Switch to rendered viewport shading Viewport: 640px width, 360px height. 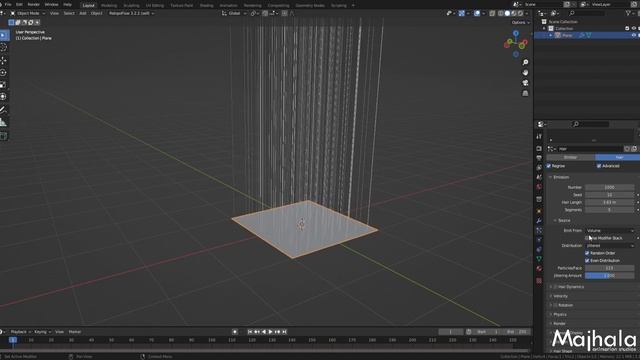point(520,13)
